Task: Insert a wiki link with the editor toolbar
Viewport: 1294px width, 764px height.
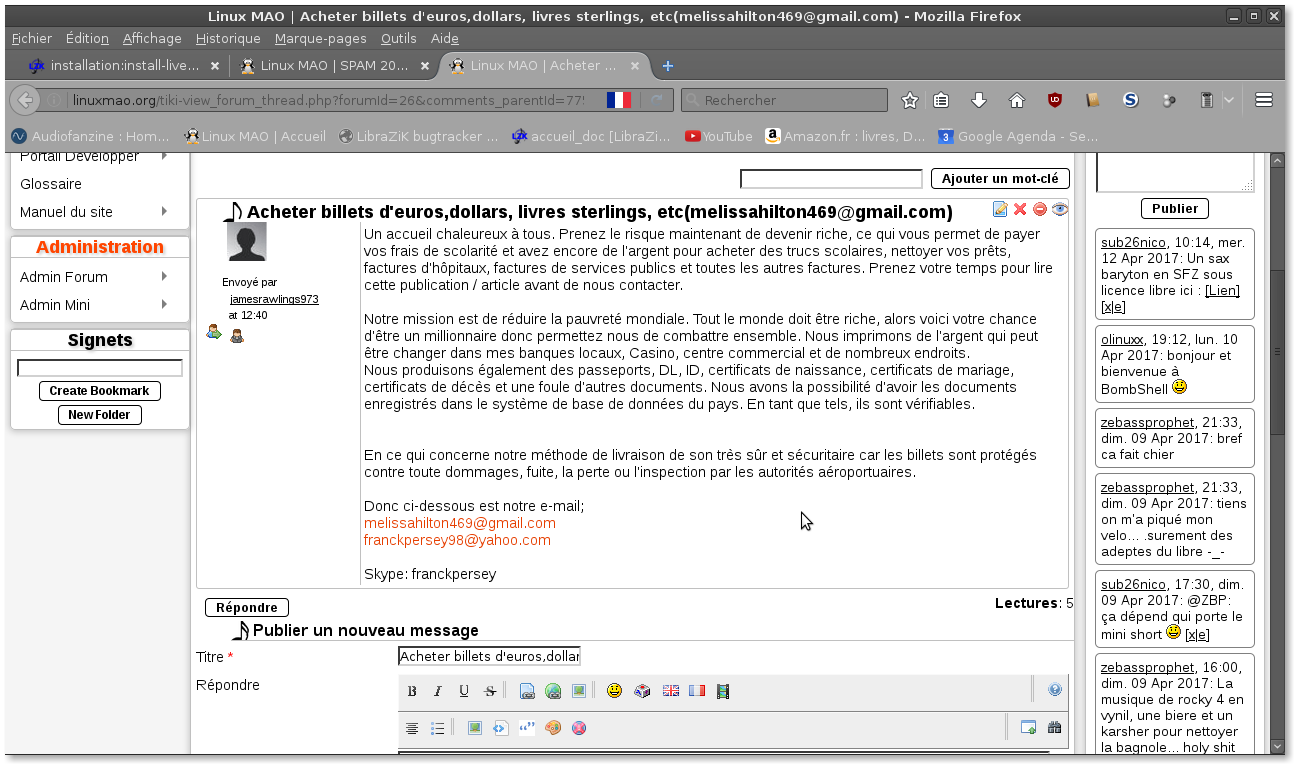Action: (x=527, y=691)
